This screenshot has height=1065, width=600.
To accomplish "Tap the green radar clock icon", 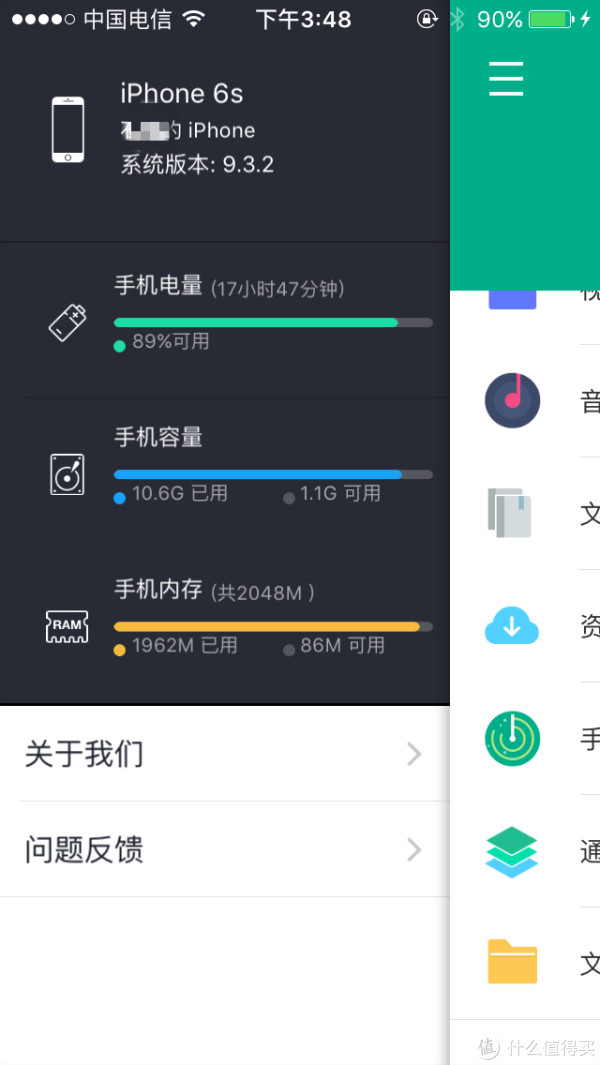I will click(x=512, y=738).
